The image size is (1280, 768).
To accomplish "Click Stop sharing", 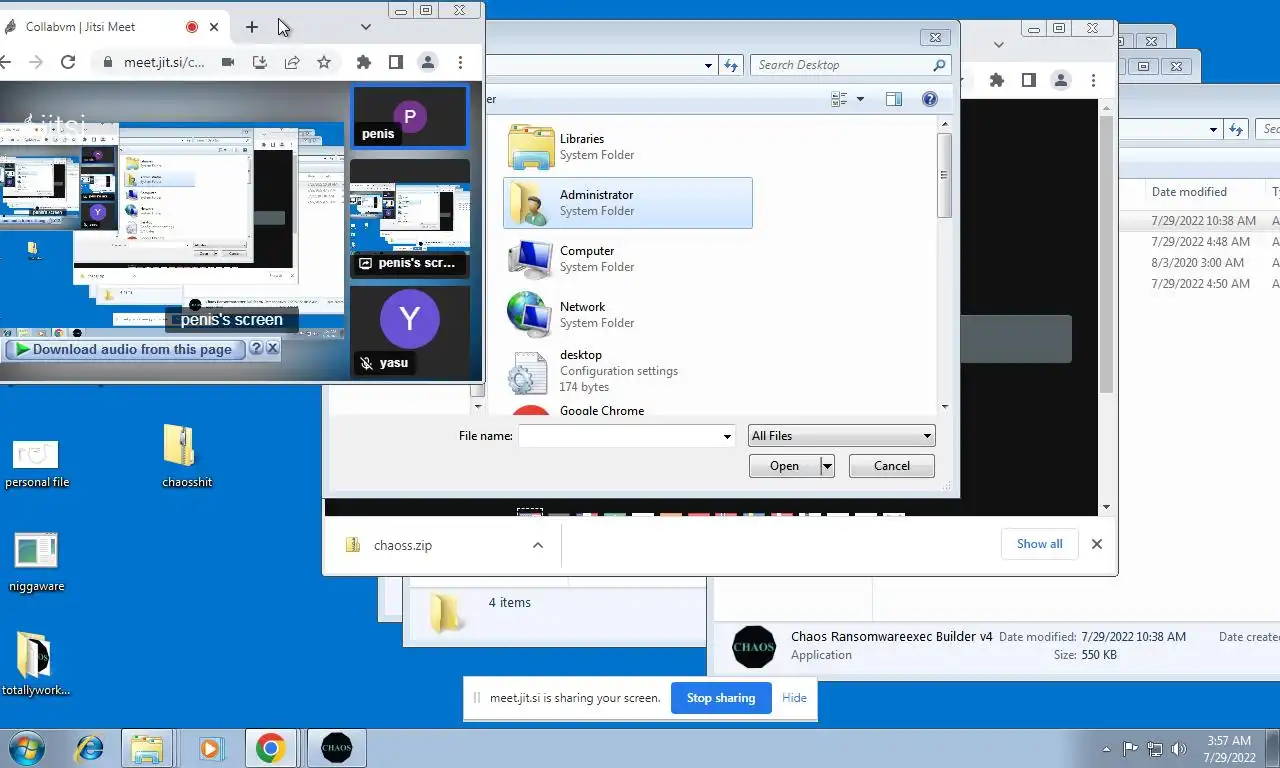I will tap(721, 698).
